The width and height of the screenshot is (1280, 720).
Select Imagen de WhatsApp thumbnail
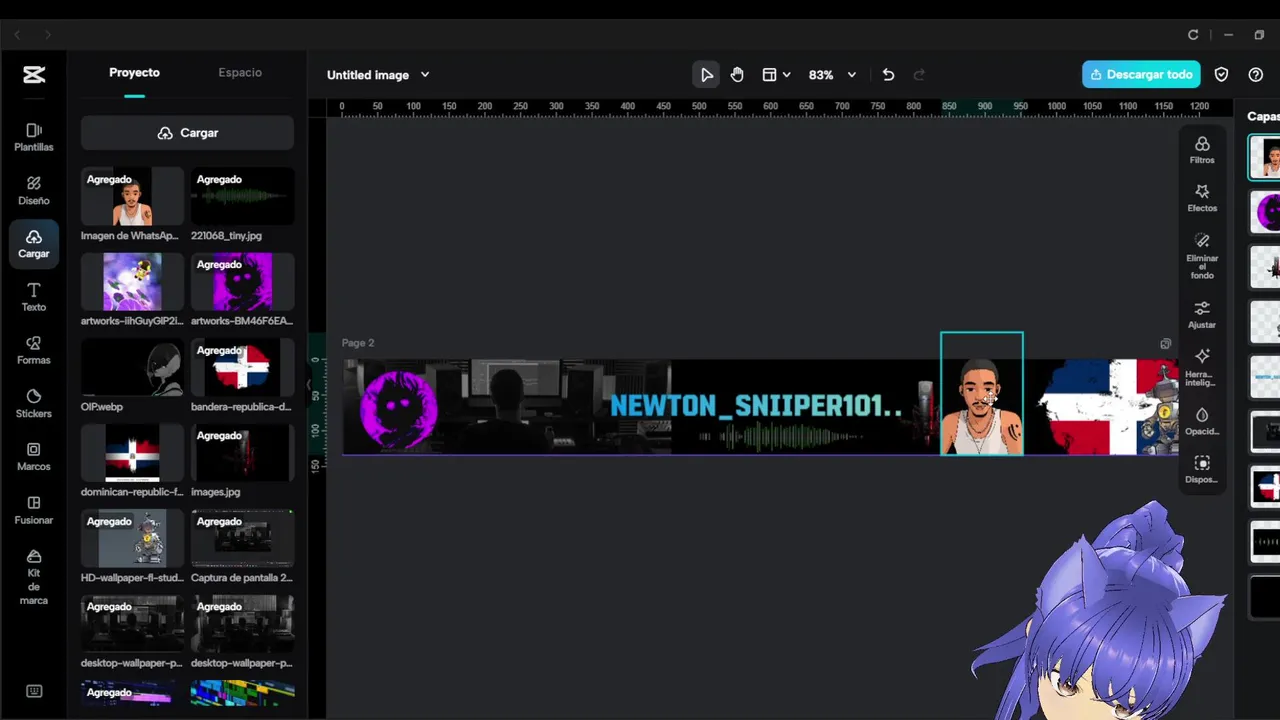pos(132,196)
